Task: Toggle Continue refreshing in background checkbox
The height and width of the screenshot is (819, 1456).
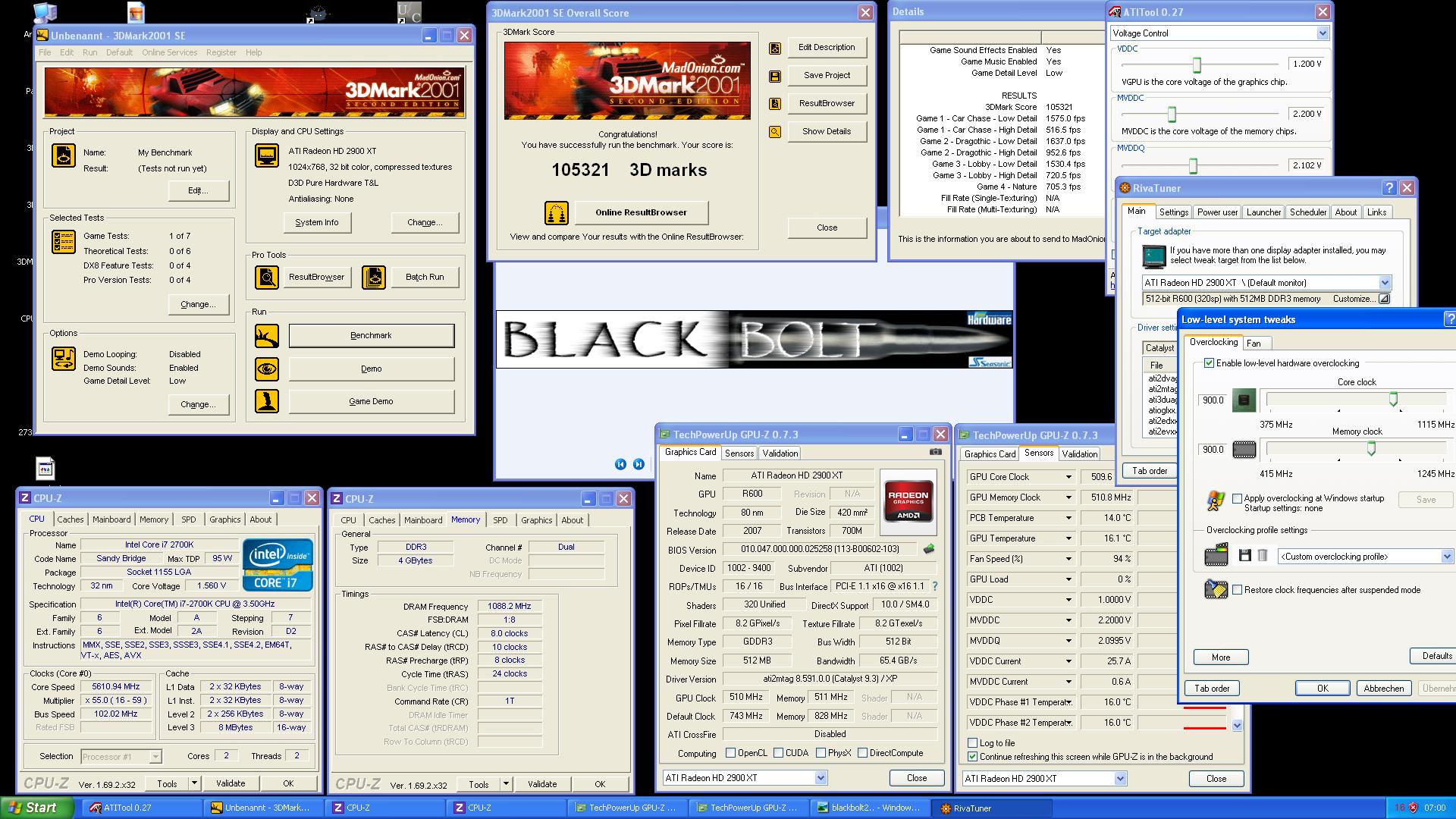Action: pyautogui.click(x=973, y=757)
